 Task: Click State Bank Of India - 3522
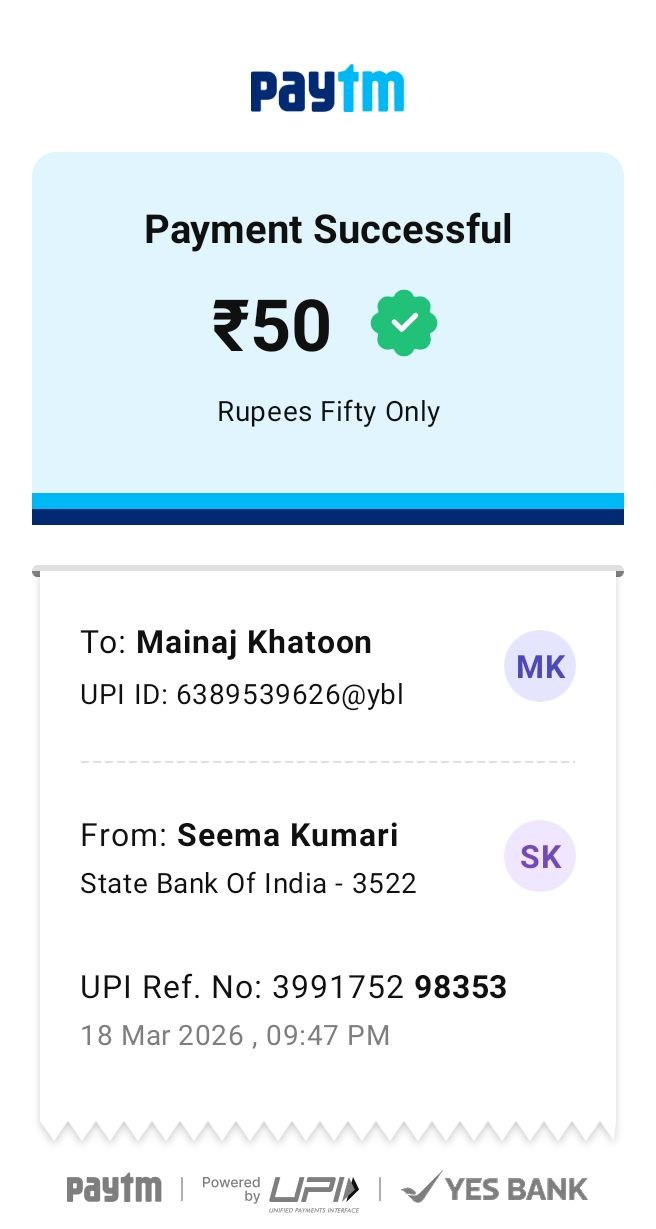[x=248, y=884]
